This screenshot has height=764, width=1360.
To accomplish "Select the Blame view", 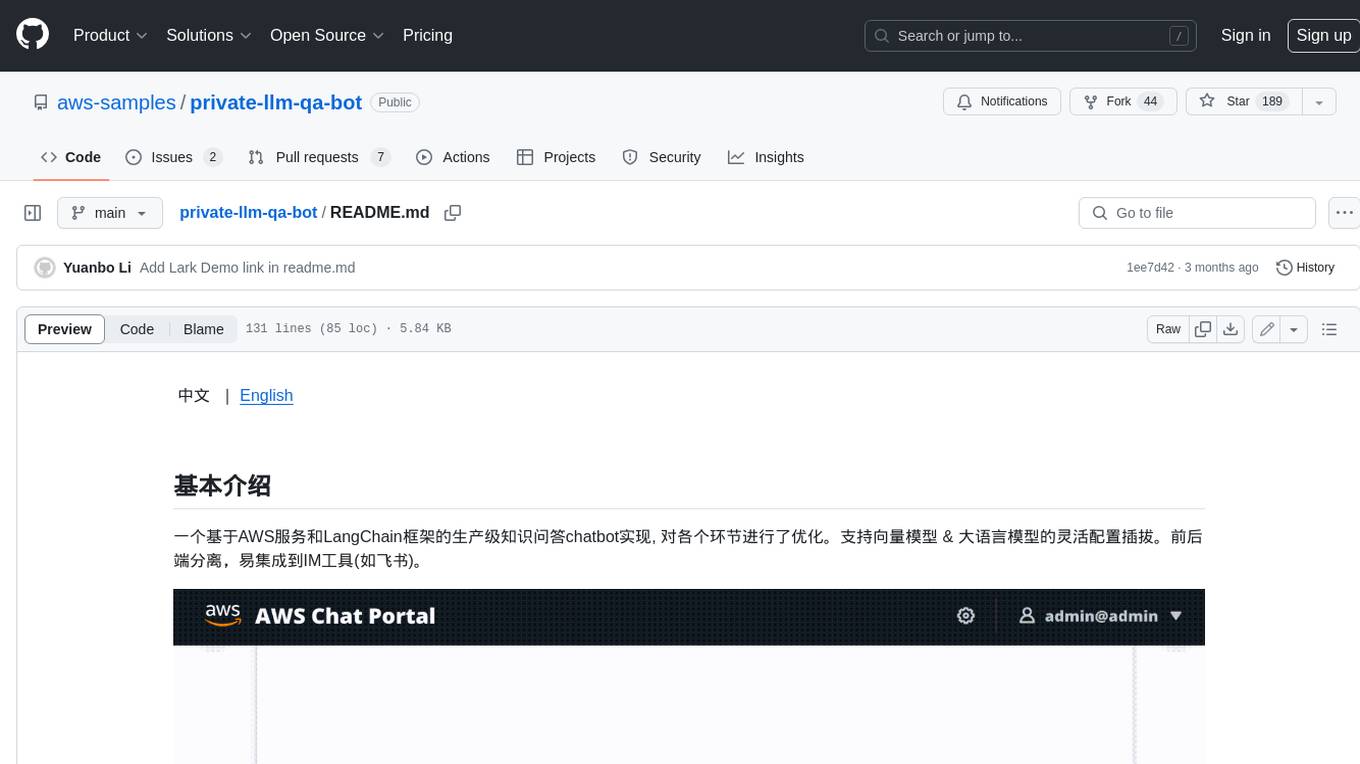I will coord(203,329).
